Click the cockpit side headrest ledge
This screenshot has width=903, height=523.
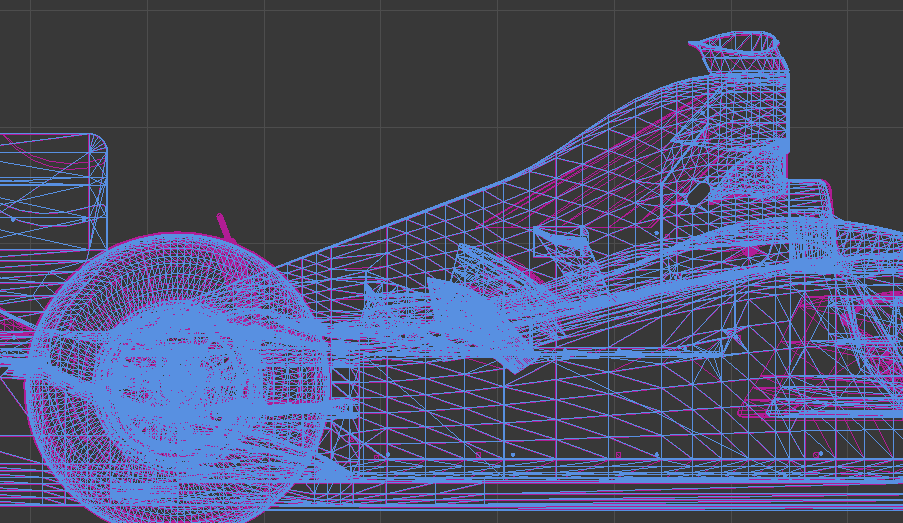pos(810,190)
